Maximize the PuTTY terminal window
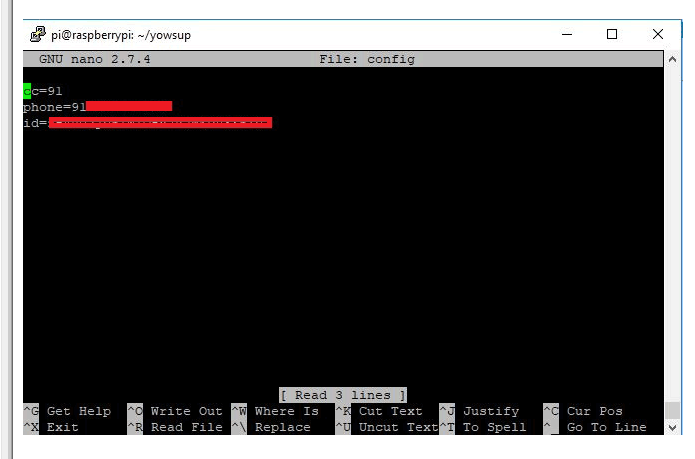Image resolution: width=695 pixels, height=459 pixels. [612, 34]
